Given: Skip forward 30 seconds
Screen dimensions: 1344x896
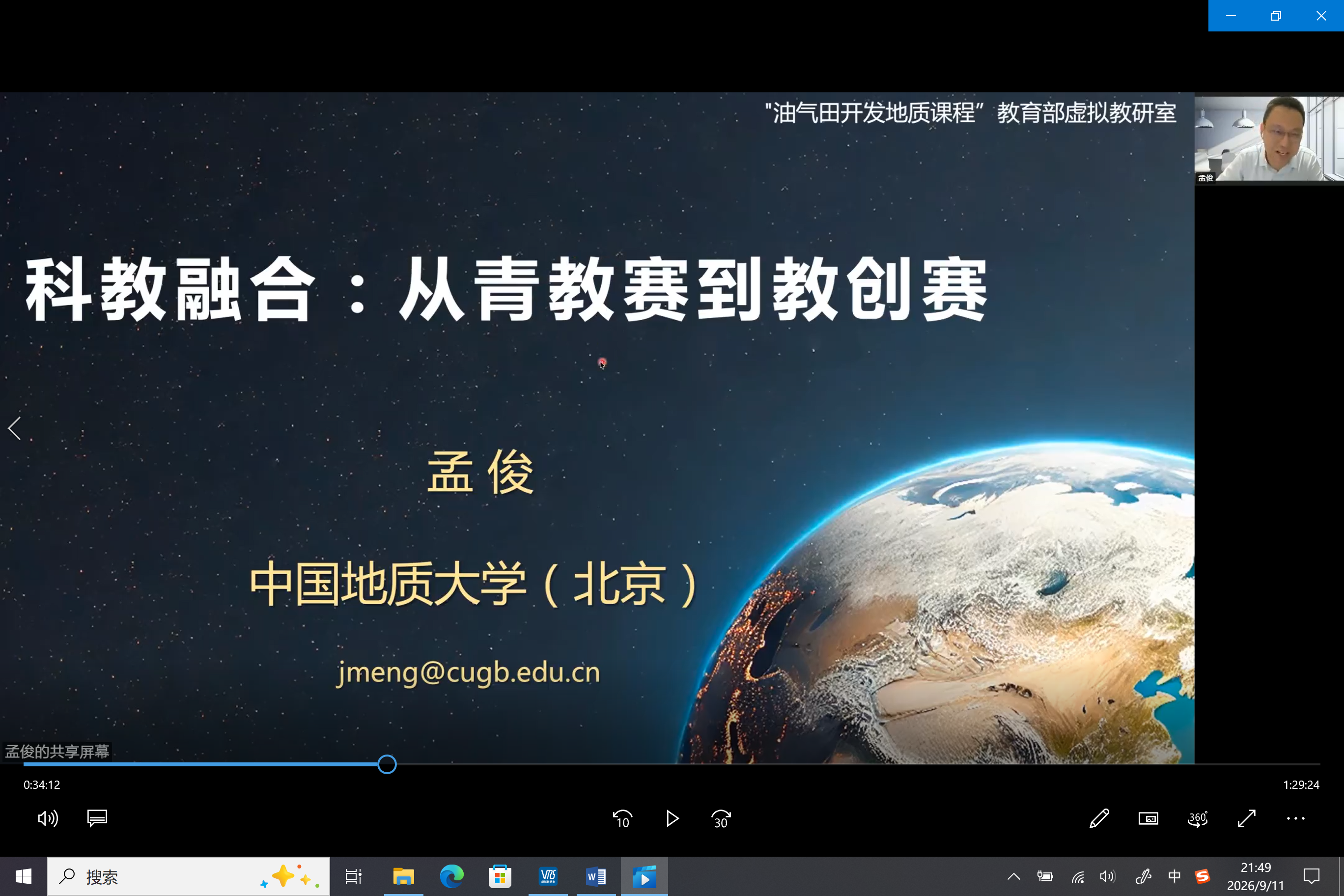Looking at the screenshot, I should coord(721,819).
